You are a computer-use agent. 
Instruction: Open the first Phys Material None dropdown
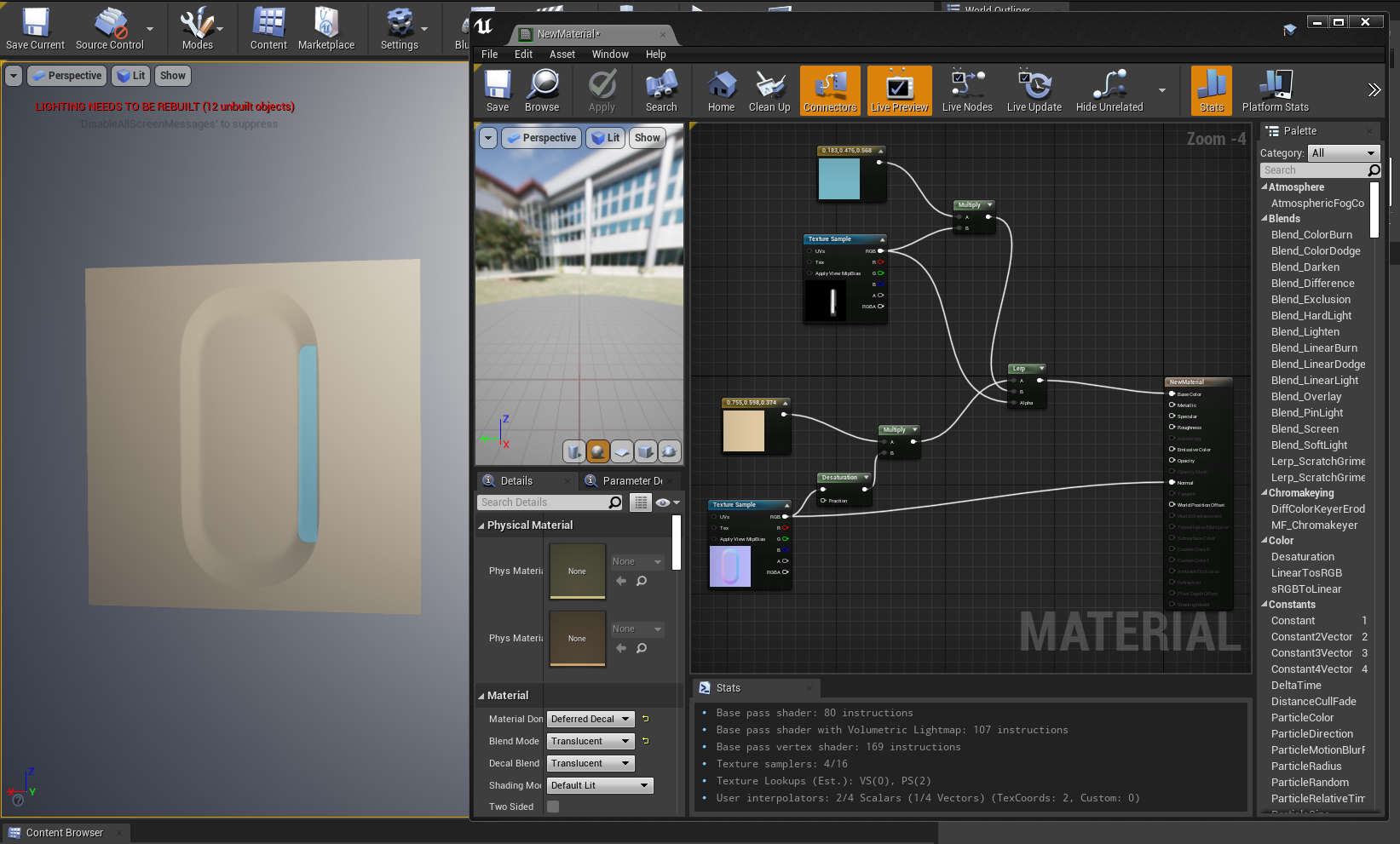[x=637, y=562]
